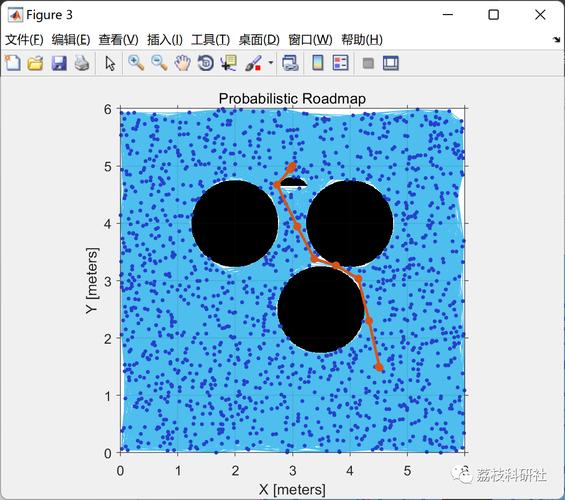Toggle the Data Cursor tool
This screenshot has width=565, height=500.
click(x=228, y=63)
